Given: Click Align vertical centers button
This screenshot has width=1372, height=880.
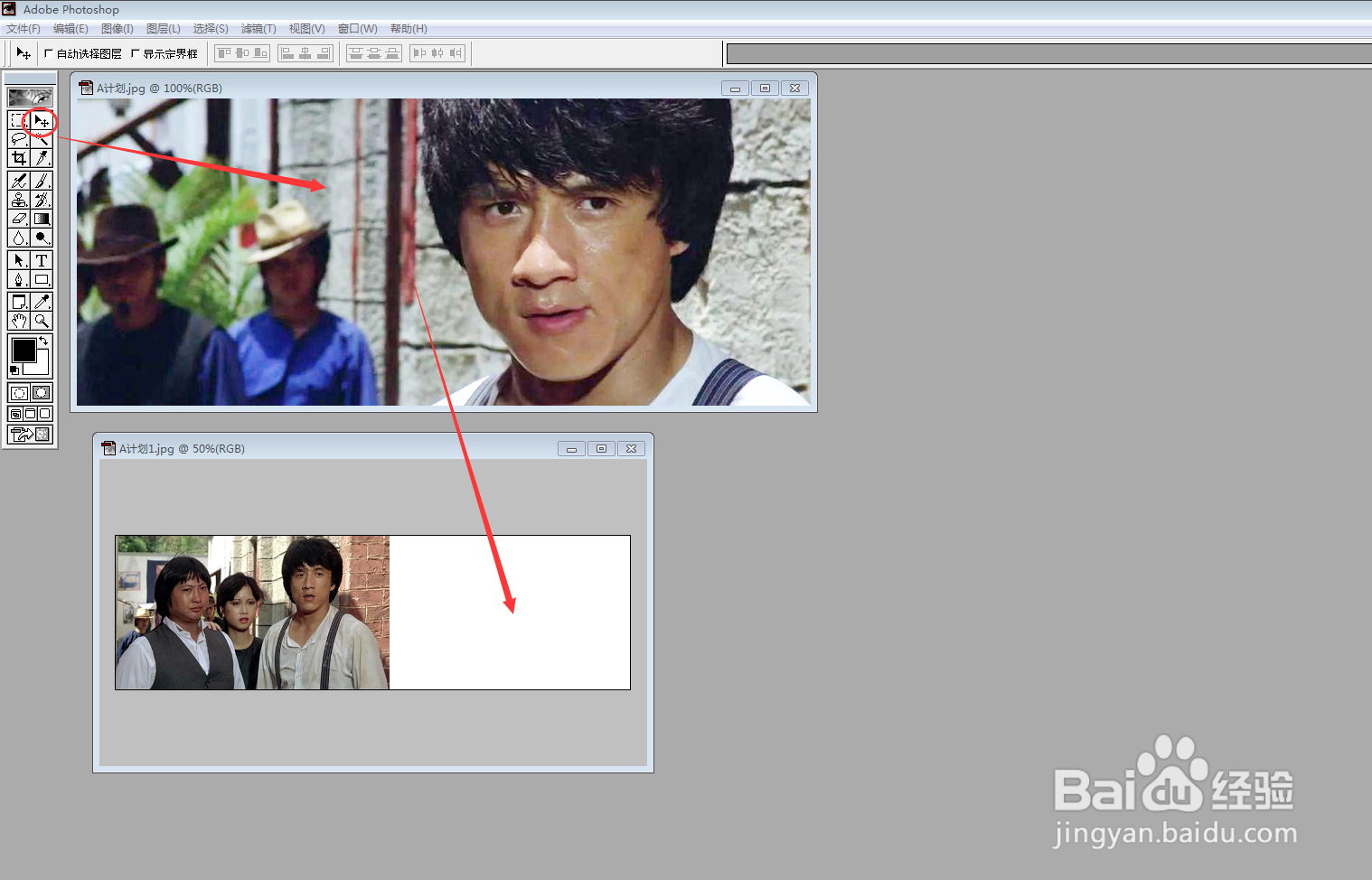Looking at the screenshot, I should [242, 53].
